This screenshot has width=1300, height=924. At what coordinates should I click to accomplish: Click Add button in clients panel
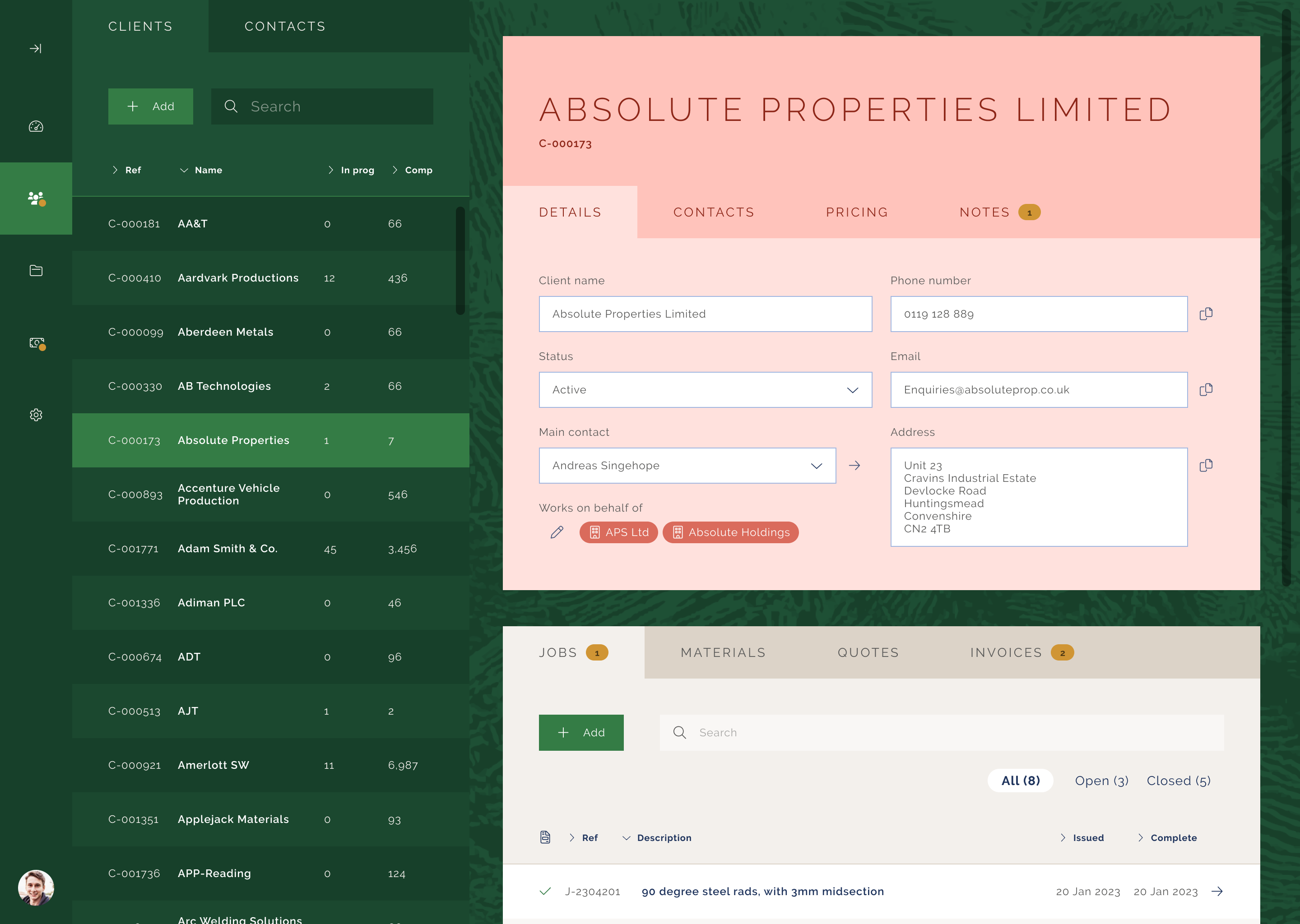[x=150, y=106]
